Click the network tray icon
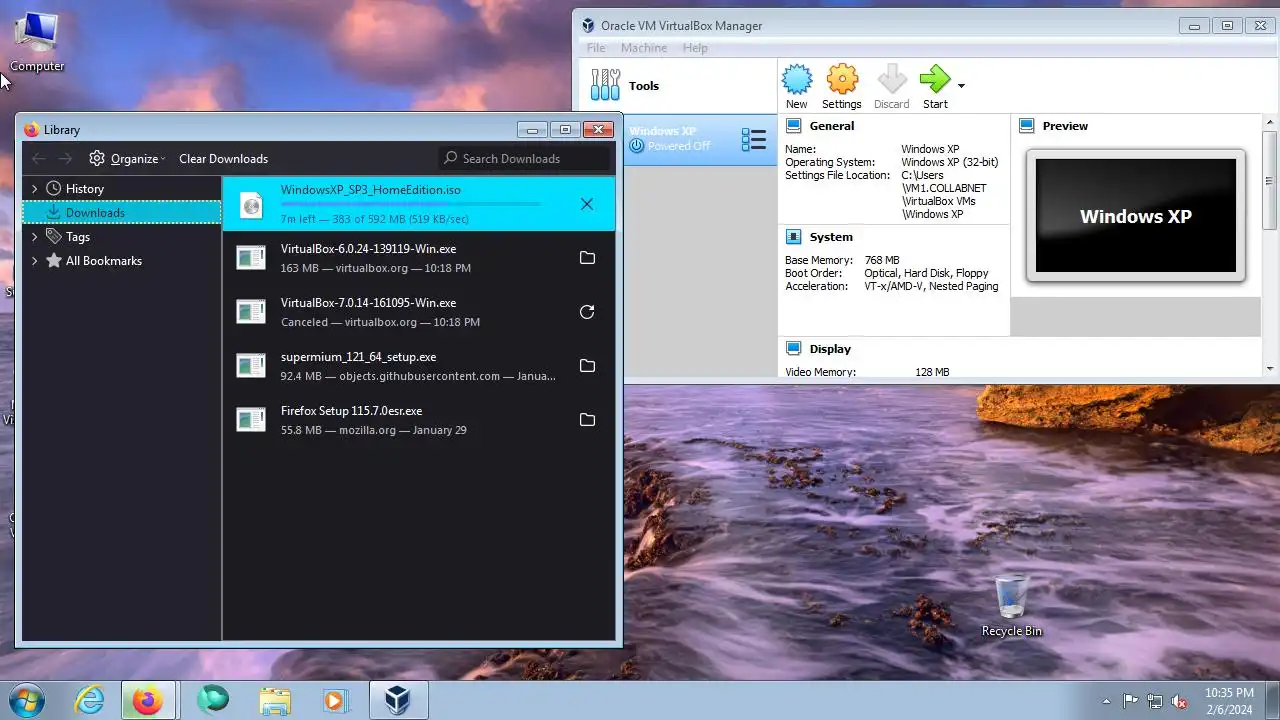Screen dimensions: 1280x720 [x=1155, y=701]
